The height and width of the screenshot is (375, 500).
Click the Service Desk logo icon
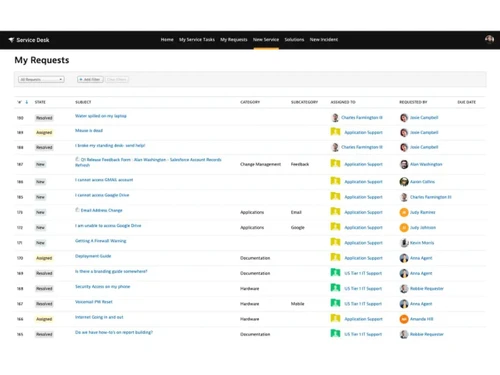tap(11, 40)
